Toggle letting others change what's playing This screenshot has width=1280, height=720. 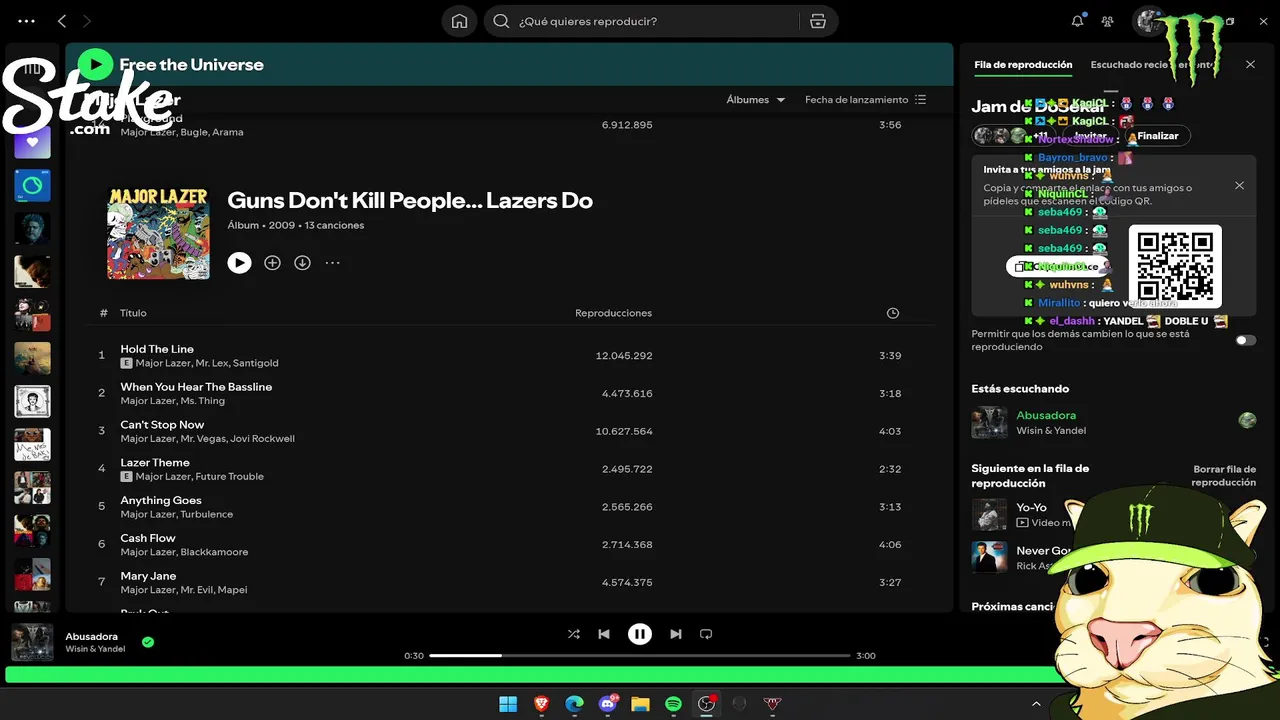point(1245,340)
